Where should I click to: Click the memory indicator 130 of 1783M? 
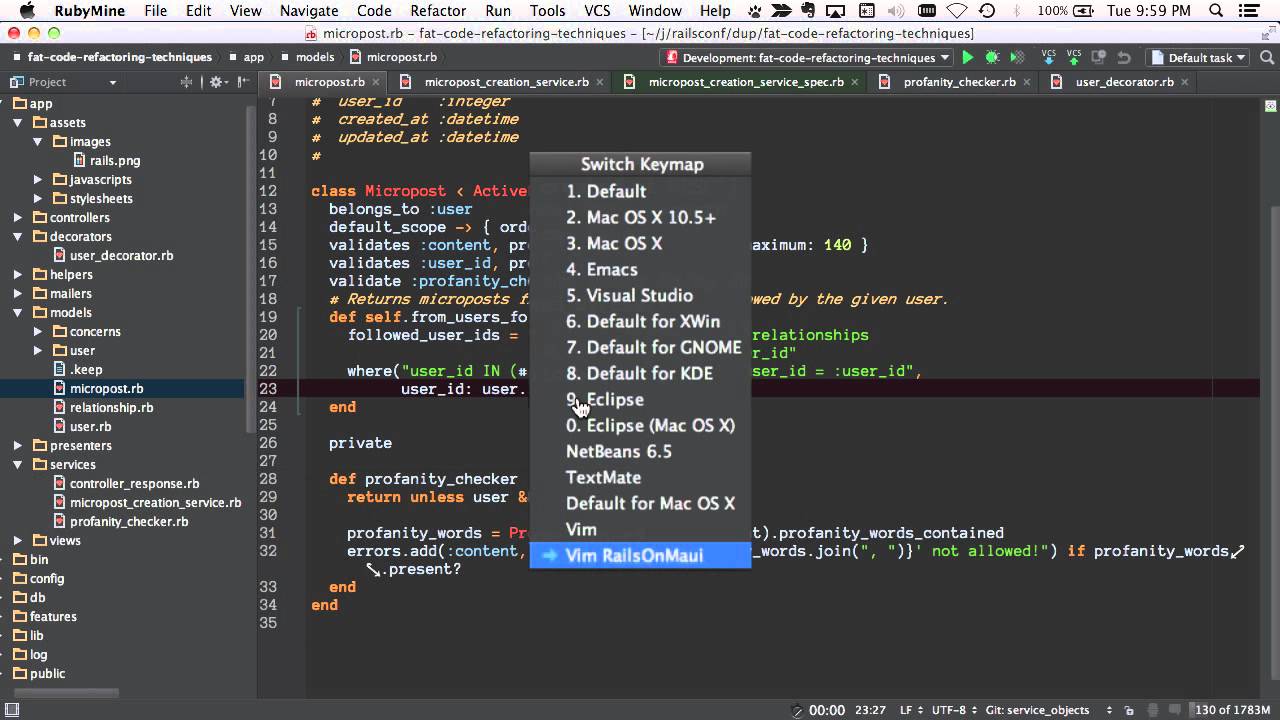point(1234,710)
